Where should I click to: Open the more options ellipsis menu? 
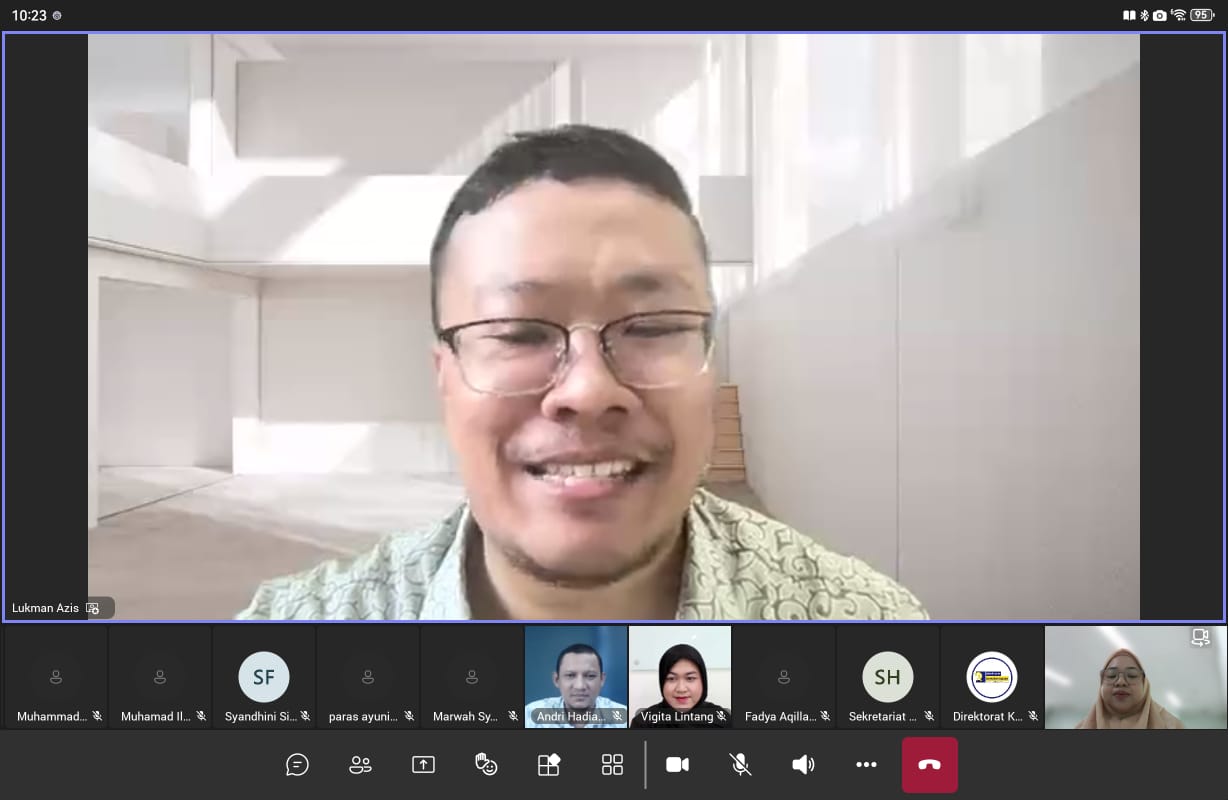pyautogui.click(x=866, y=765)
